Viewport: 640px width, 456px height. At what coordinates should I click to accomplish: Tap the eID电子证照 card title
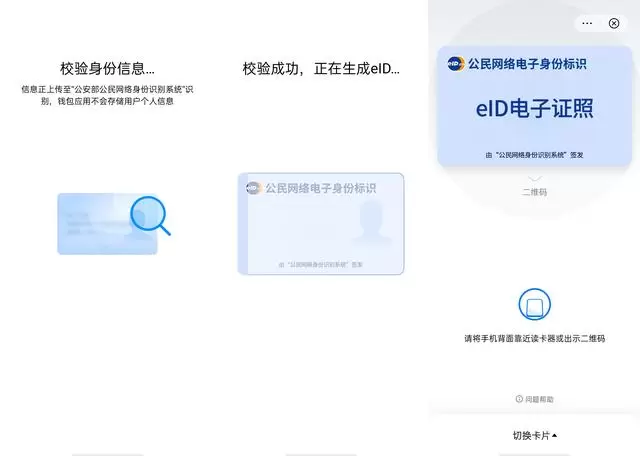pyautogui.click(x=534, y=108)
